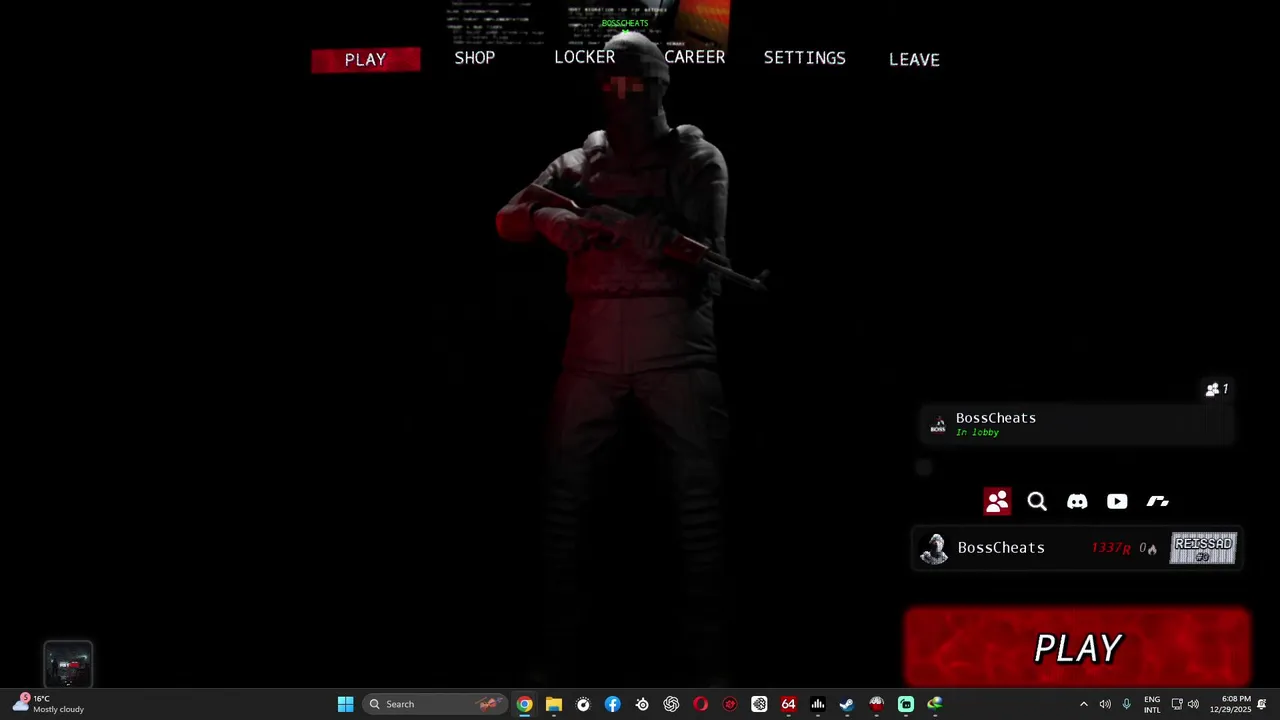Click the slanted logo icon next to YouTube
Screen dimensions: 1280x720
(1157, 501)
